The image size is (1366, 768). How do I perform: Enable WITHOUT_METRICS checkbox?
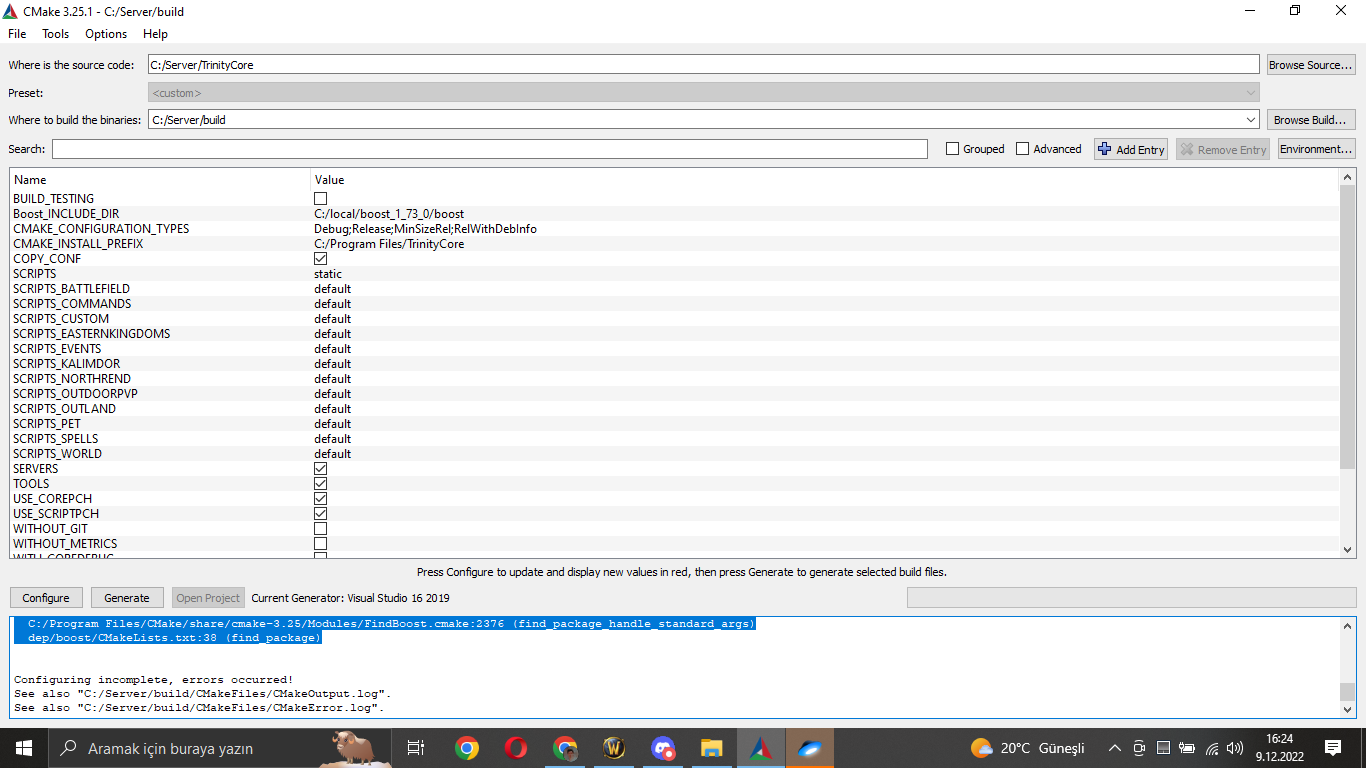pyautogui.click(x=321, y=544)
